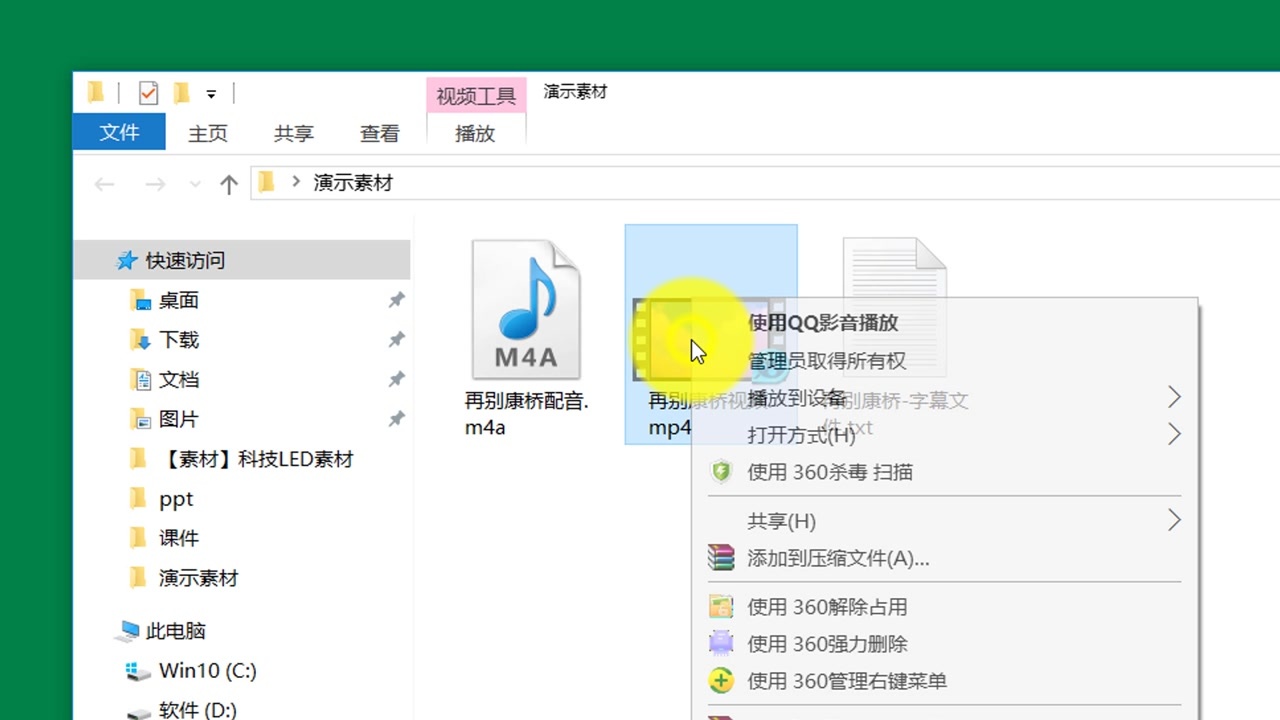Open the recent locations dropdown arrow
The height and width of the screenshot is (720, 1280).
pyautogui.click(x=195, y=184)
